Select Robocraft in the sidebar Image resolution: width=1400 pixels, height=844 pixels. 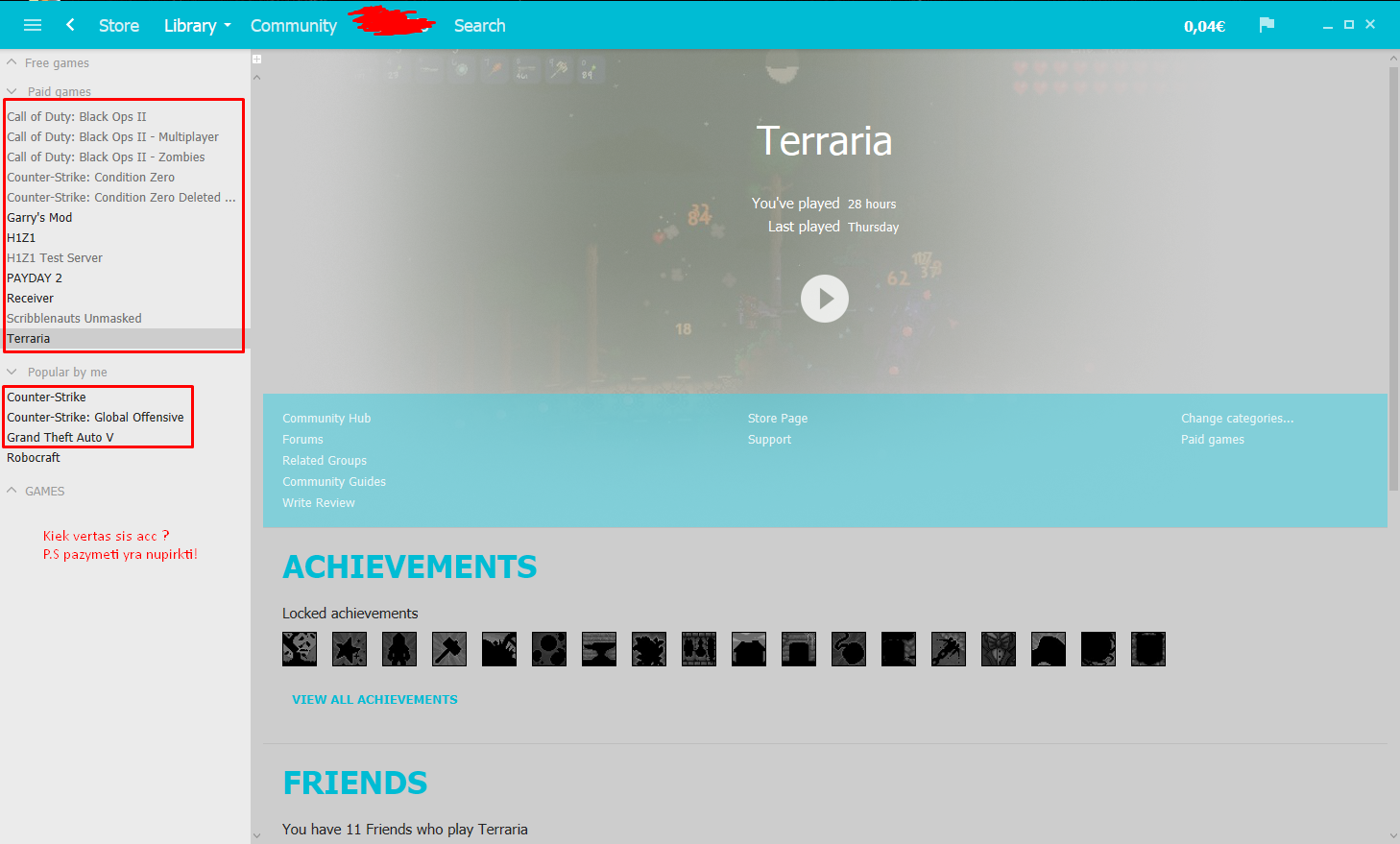click(x=34, y=458)
